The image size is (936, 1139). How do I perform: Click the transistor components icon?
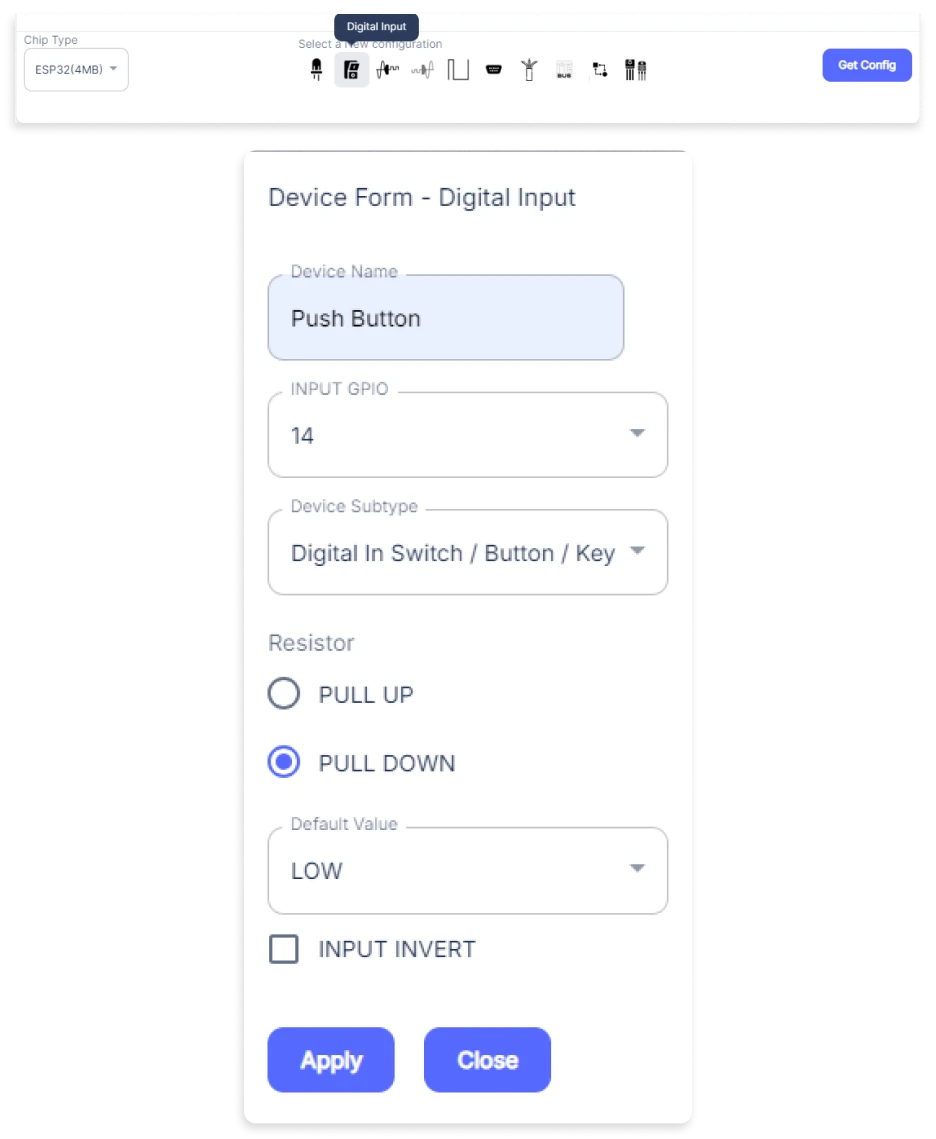click(635, 70)
